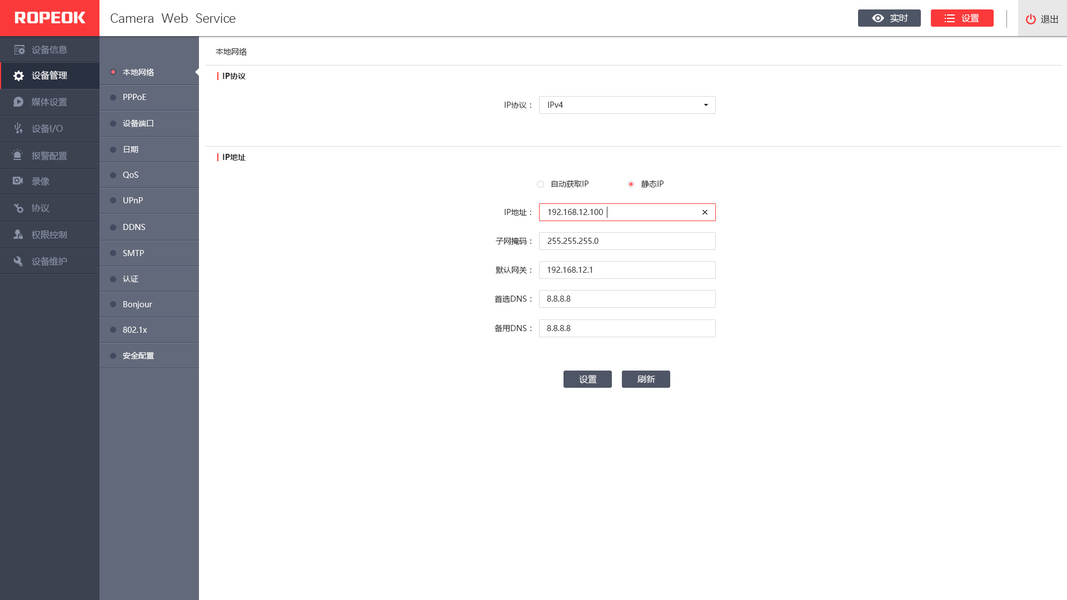Click the 设备信息 sidebar icon
The image size is (1067, 600).
pos(19,50)
